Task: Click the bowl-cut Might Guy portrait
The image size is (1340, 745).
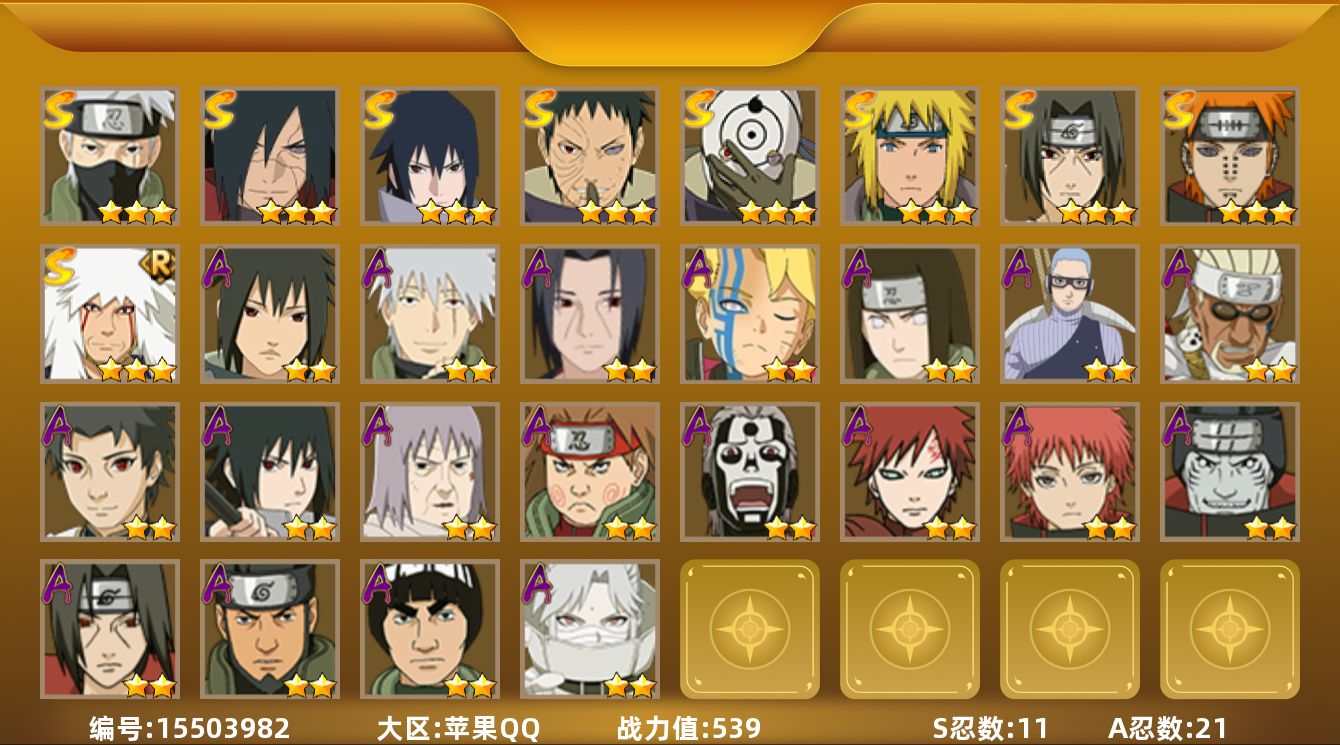Action: (430, 629)
